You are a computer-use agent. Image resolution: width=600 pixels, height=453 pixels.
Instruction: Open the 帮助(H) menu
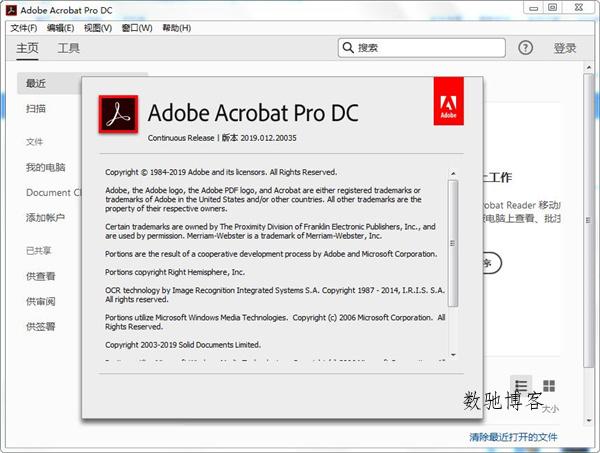click(x=176, y=28)
